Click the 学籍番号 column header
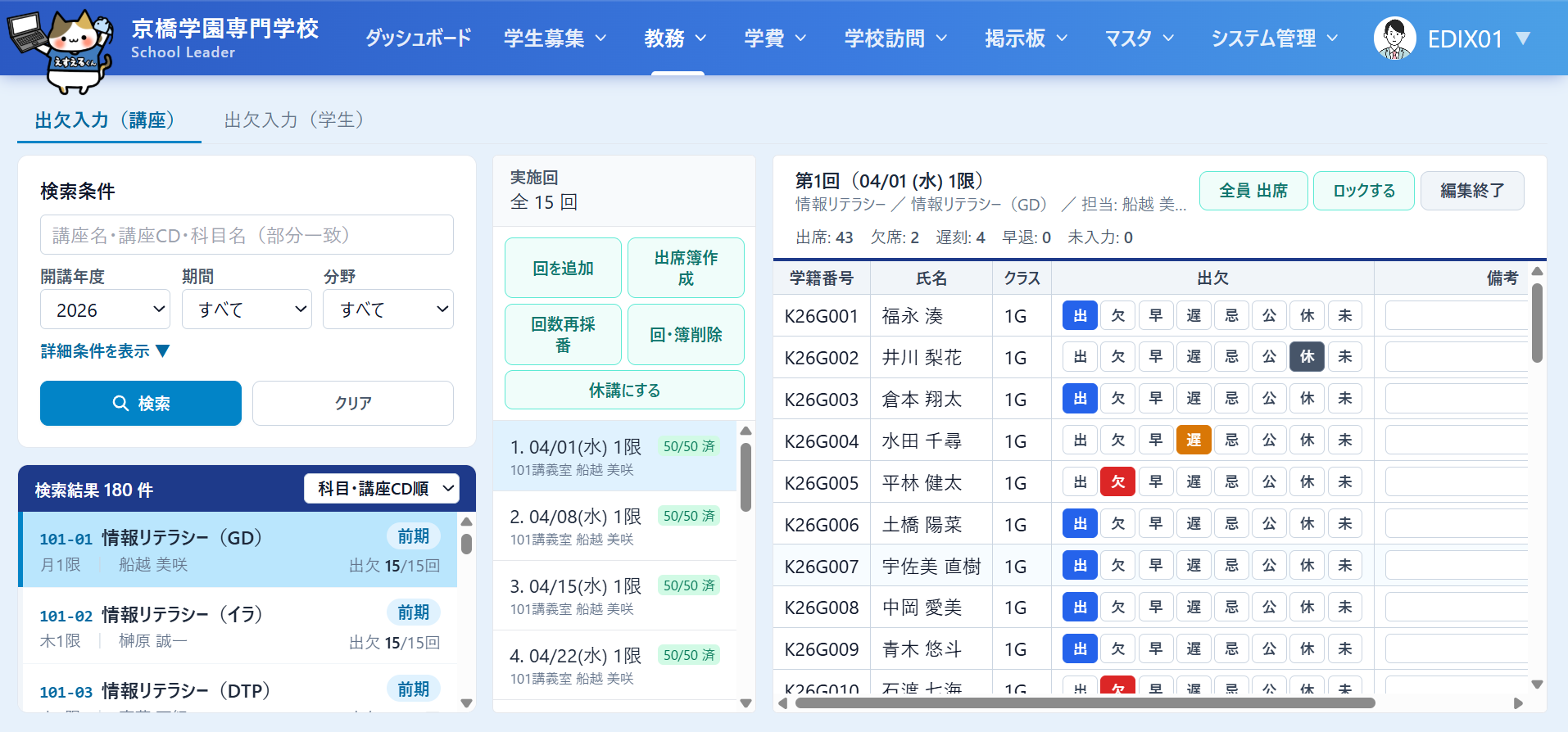This screenshot has height=732, width=1568. [x=822, y=278]
